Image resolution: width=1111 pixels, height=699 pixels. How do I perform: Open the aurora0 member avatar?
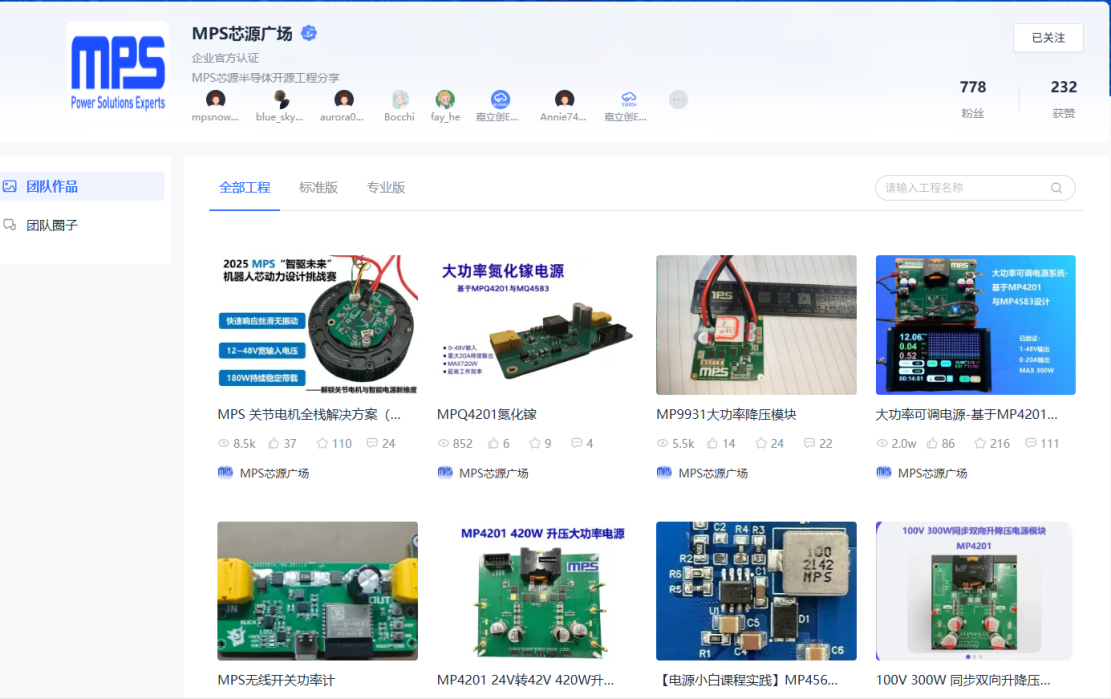pyautogui.click(x=344, y=99)
